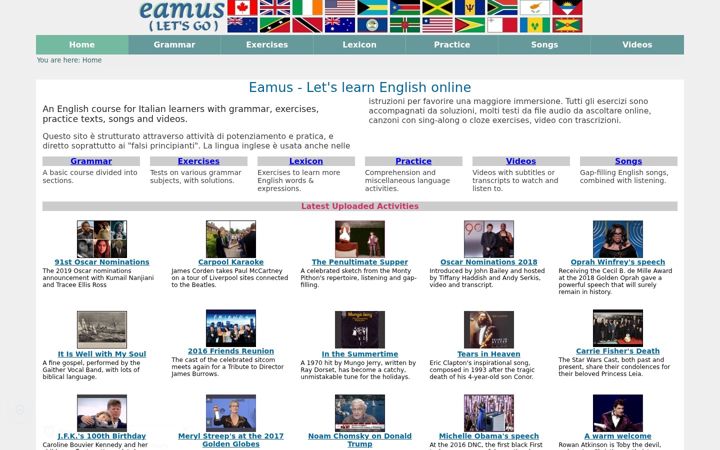Click the Home breadcrumb link
The height and width of the screenshot is (450, 720).
(x=92, y=60)
